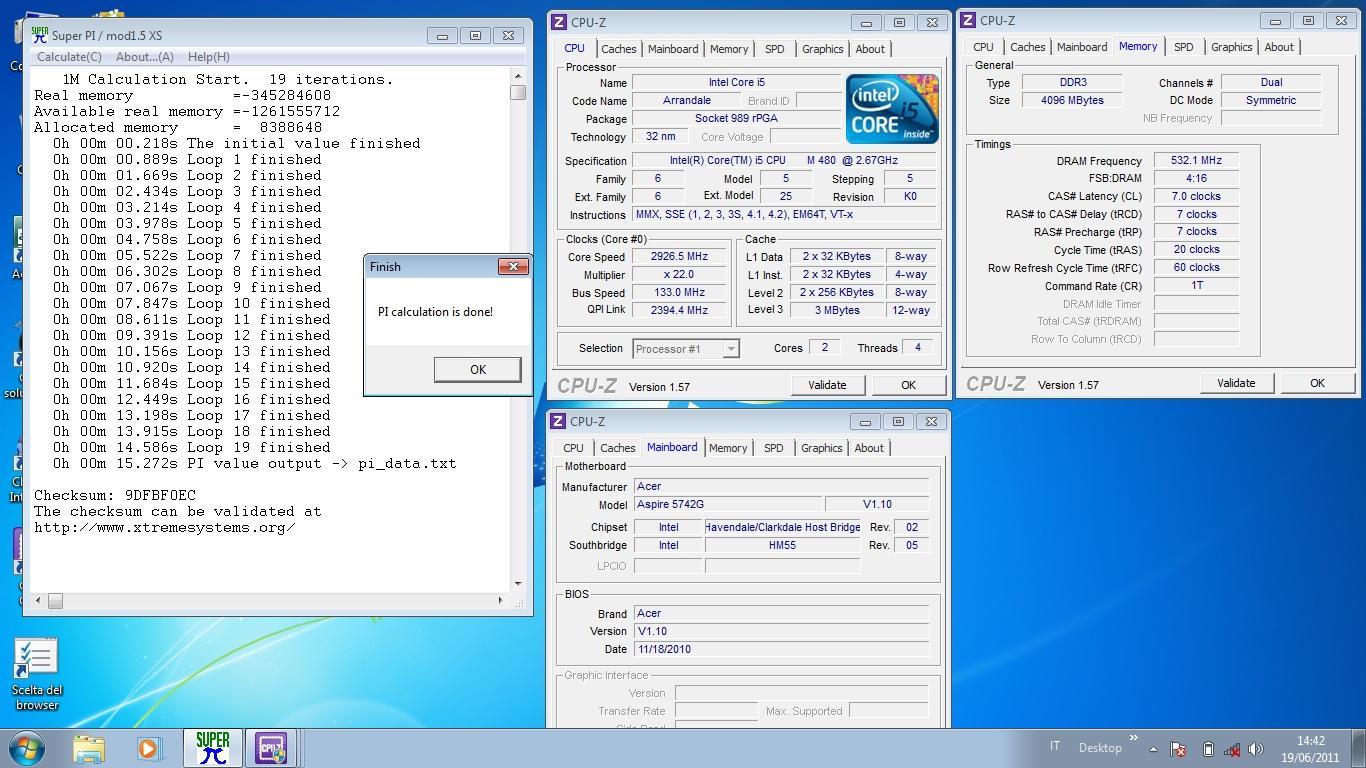Click the memory Size value 4096 MBytes
The height and width of the screenshot is (768, 1366).
(x=1072, y=100)
